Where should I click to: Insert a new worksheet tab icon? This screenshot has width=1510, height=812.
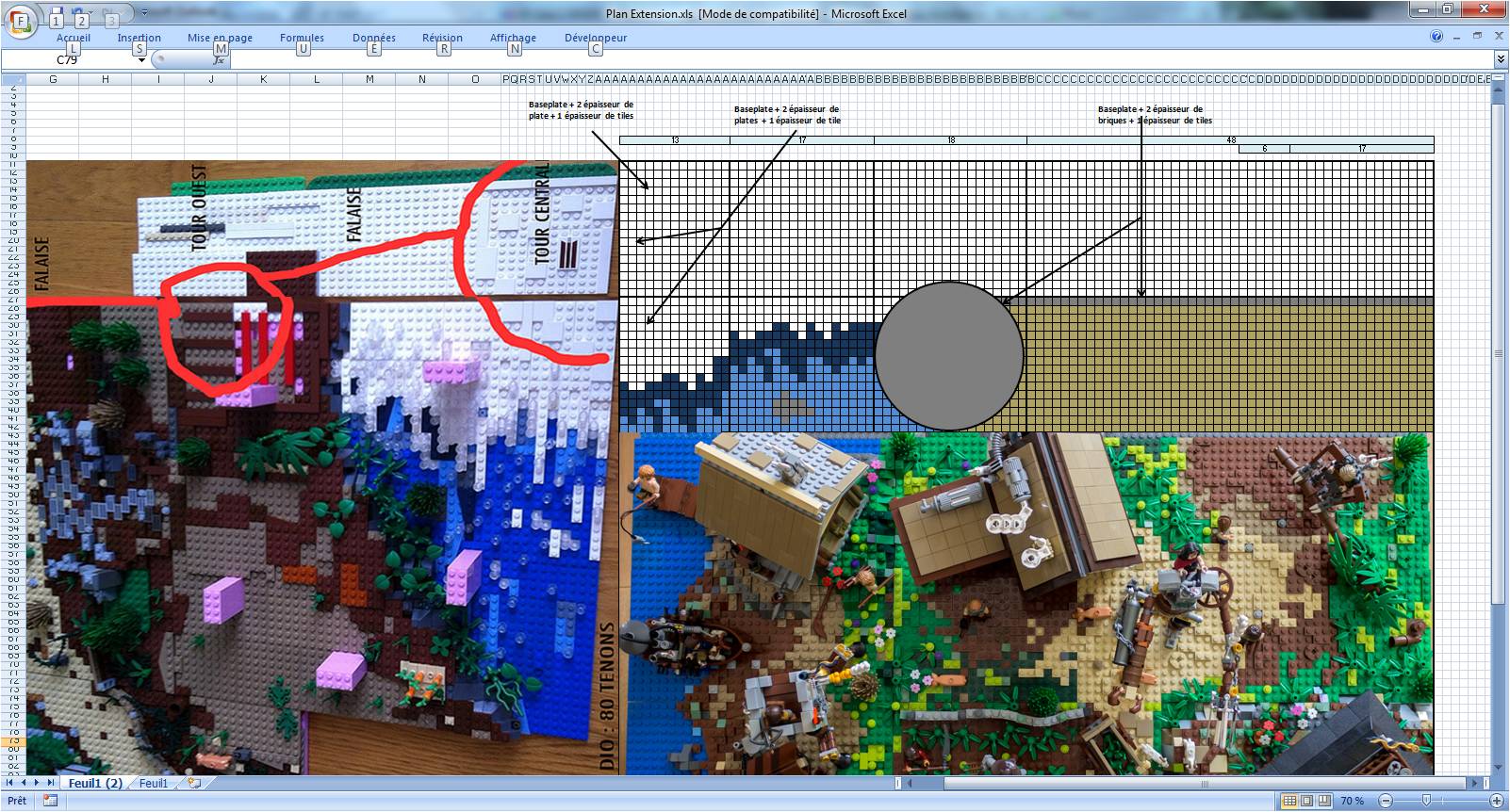click(194, 783)
